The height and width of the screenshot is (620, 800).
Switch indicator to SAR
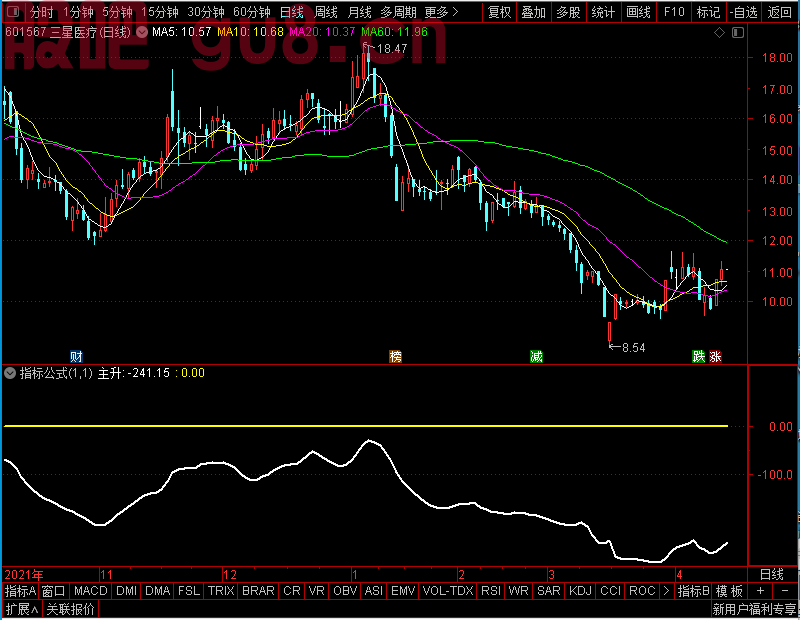pos(549,591)
